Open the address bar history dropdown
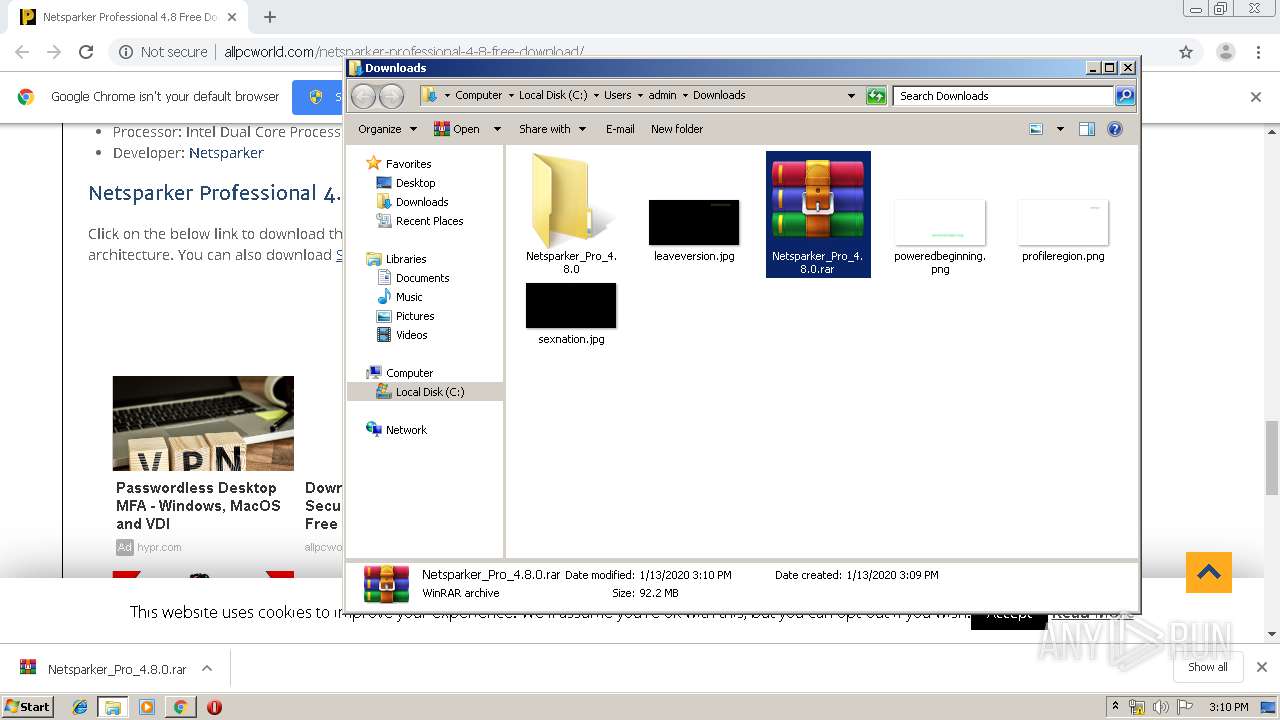Screen dimensions: 1280x720 (x=851, y=96)
